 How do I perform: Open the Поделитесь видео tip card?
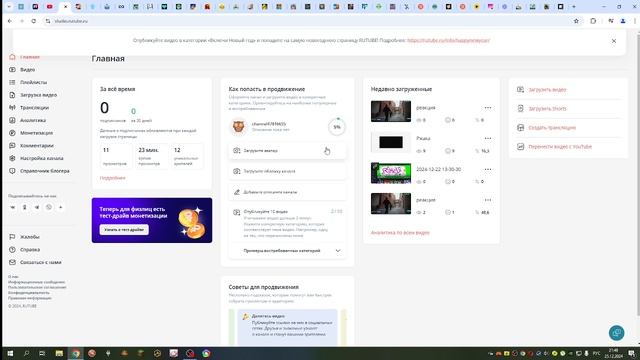288,327
